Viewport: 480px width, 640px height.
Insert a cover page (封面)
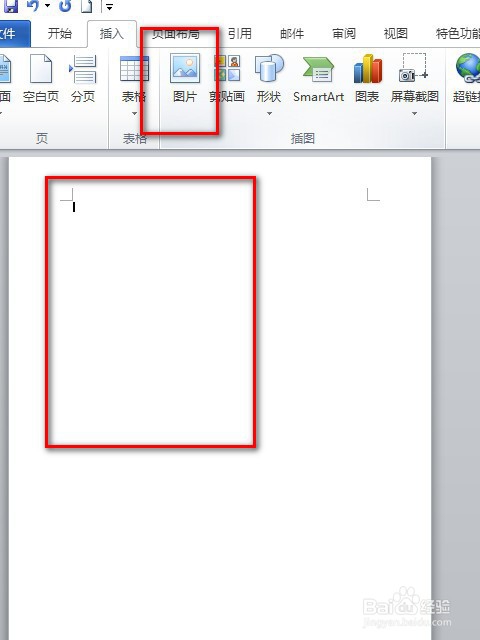5,80
